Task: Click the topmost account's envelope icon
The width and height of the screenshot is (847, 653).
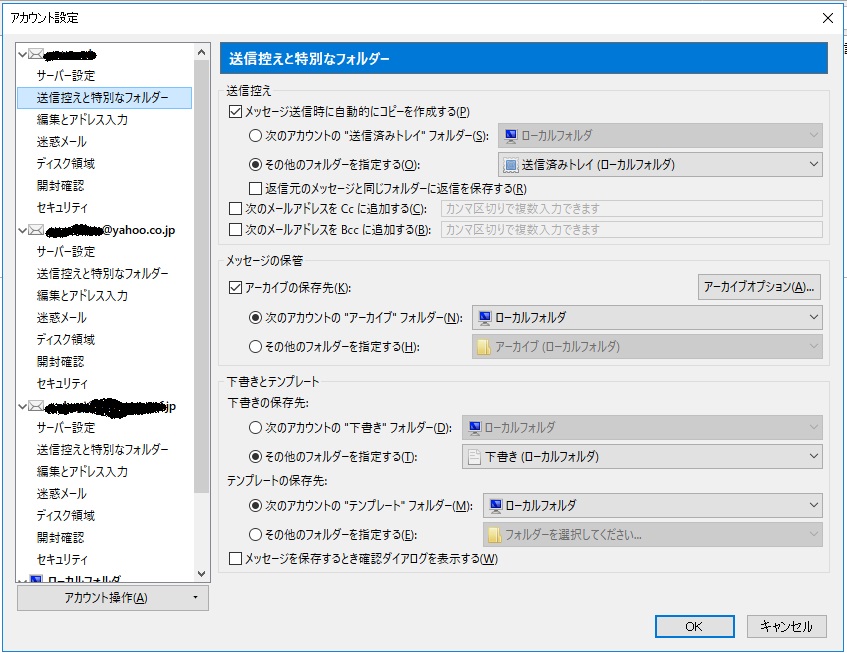Action: 36,54
